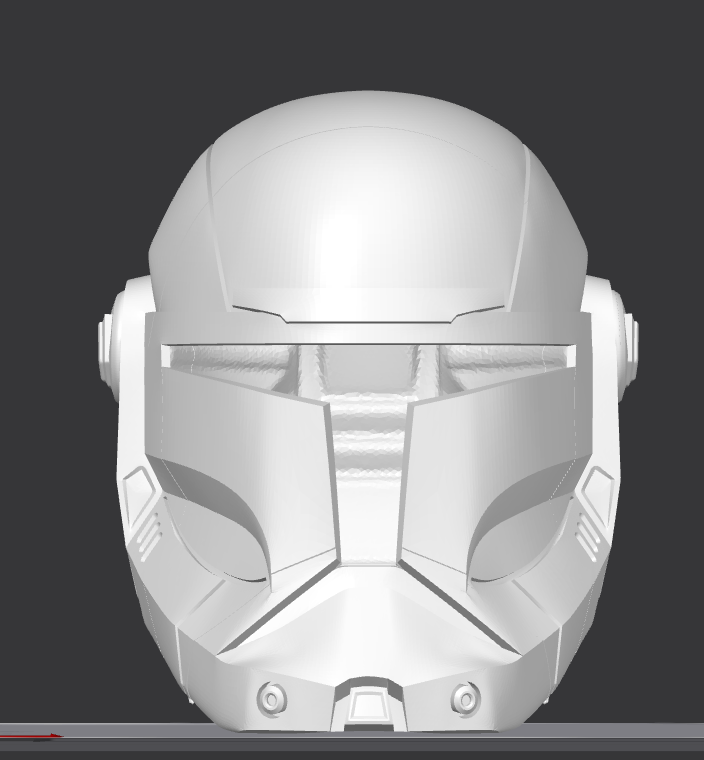Select the white helmet 3D model
This screenshot has width=704, height=760.
[368, 412]
